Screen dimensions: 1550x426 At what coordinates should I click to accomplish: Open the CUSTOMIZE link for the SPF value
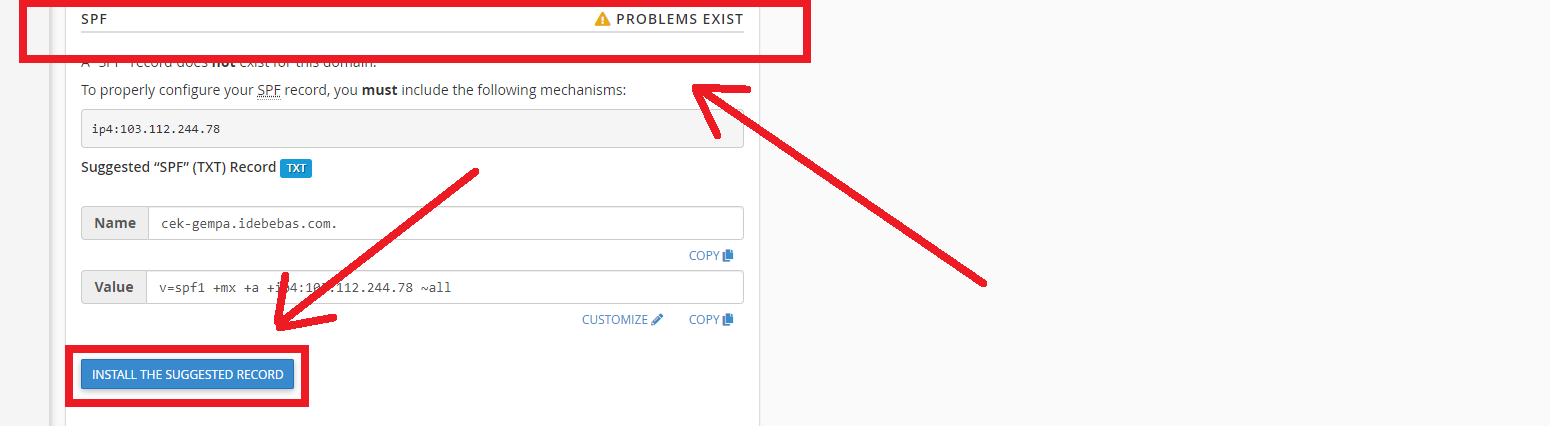615,320
